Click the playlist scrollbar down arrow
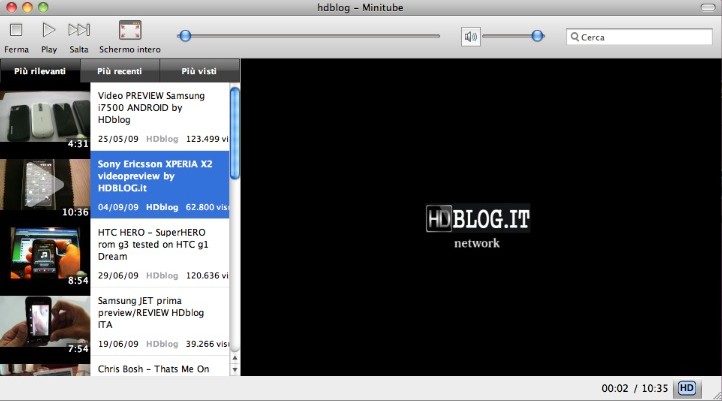This screenshot has height=401, width=722. 235,369
